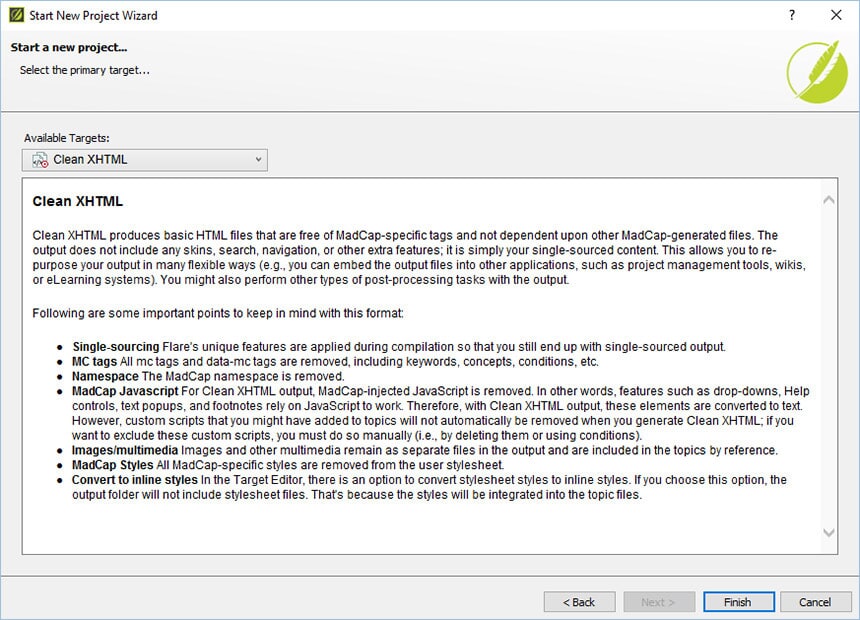Go to previous step with Back button
Screen dimensions: 860x620
coord(579,602)
